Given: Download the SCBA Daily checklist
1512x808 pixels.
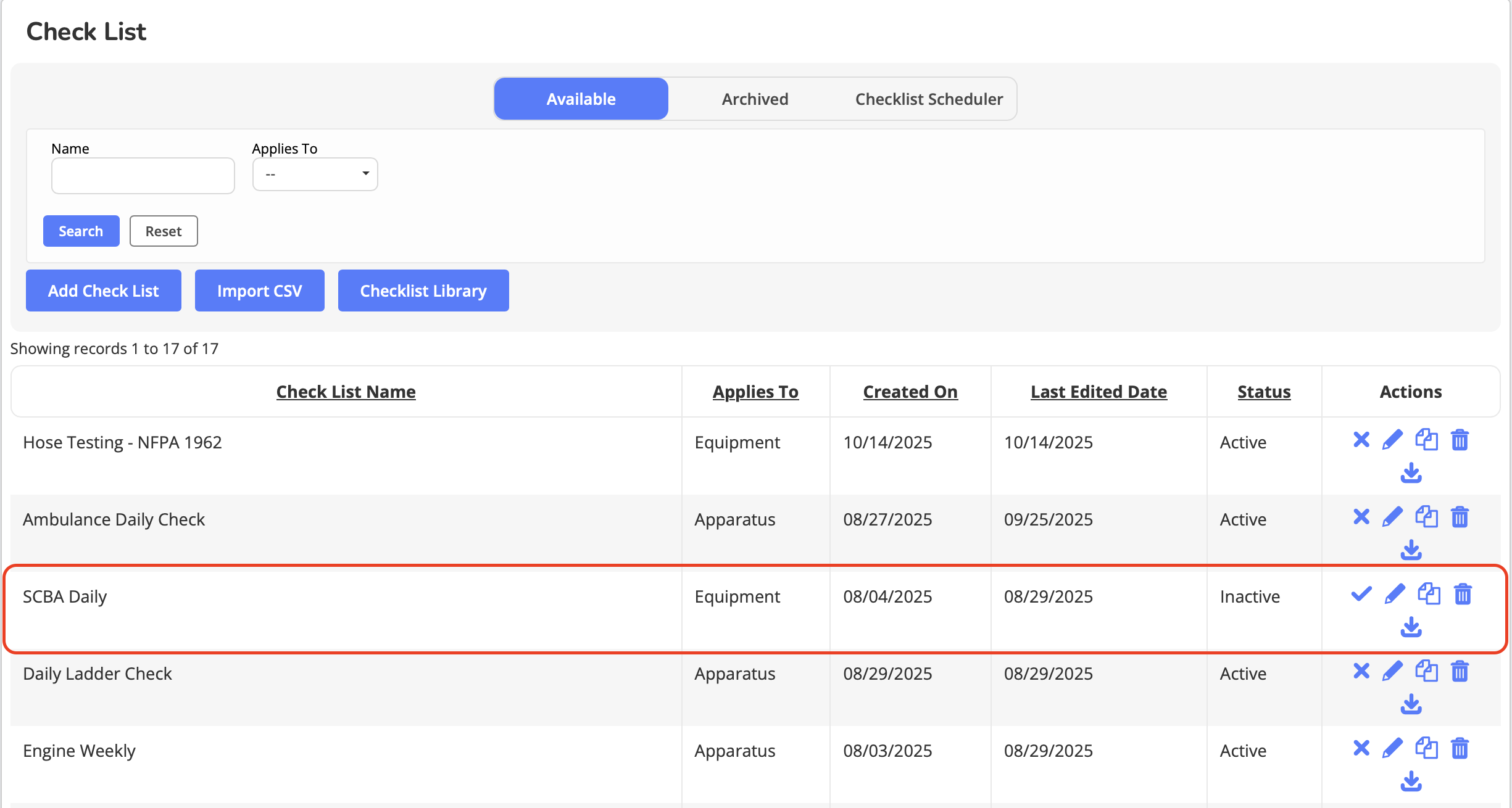Looking at the screenshot, I should pyautogui.click(x=1411, y=627).
